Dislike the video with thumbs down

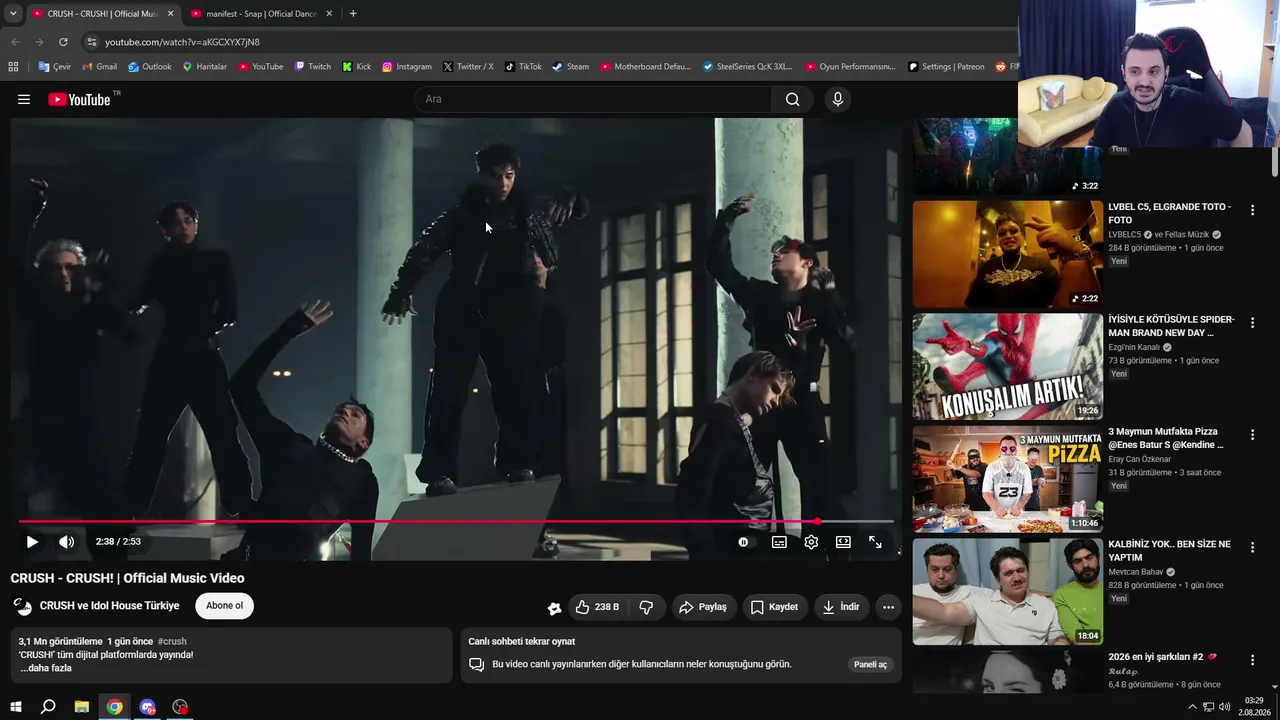coord(646,607)
